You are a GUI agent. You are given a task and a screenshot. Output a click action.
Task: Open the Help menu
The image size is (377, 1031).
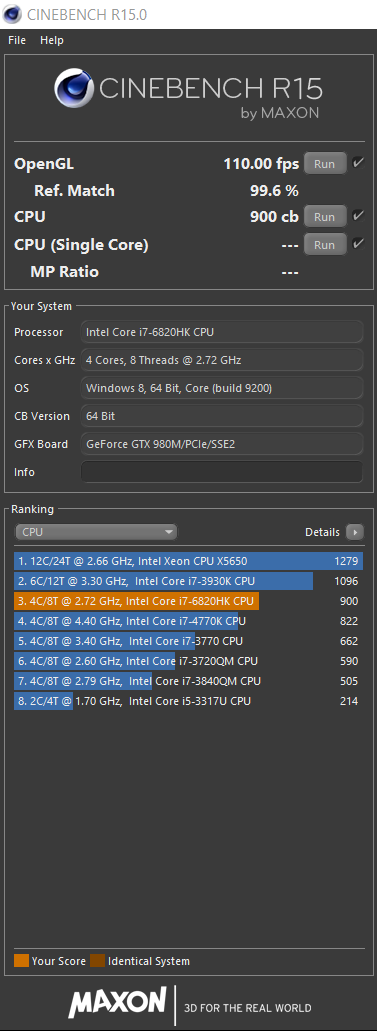click(x=52, y=40)
